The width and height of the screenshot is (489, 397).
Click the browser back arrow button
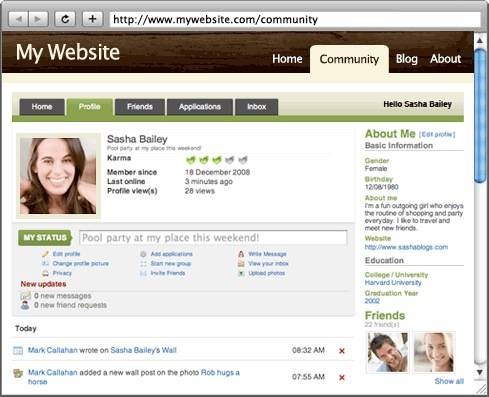coord(18,19)
